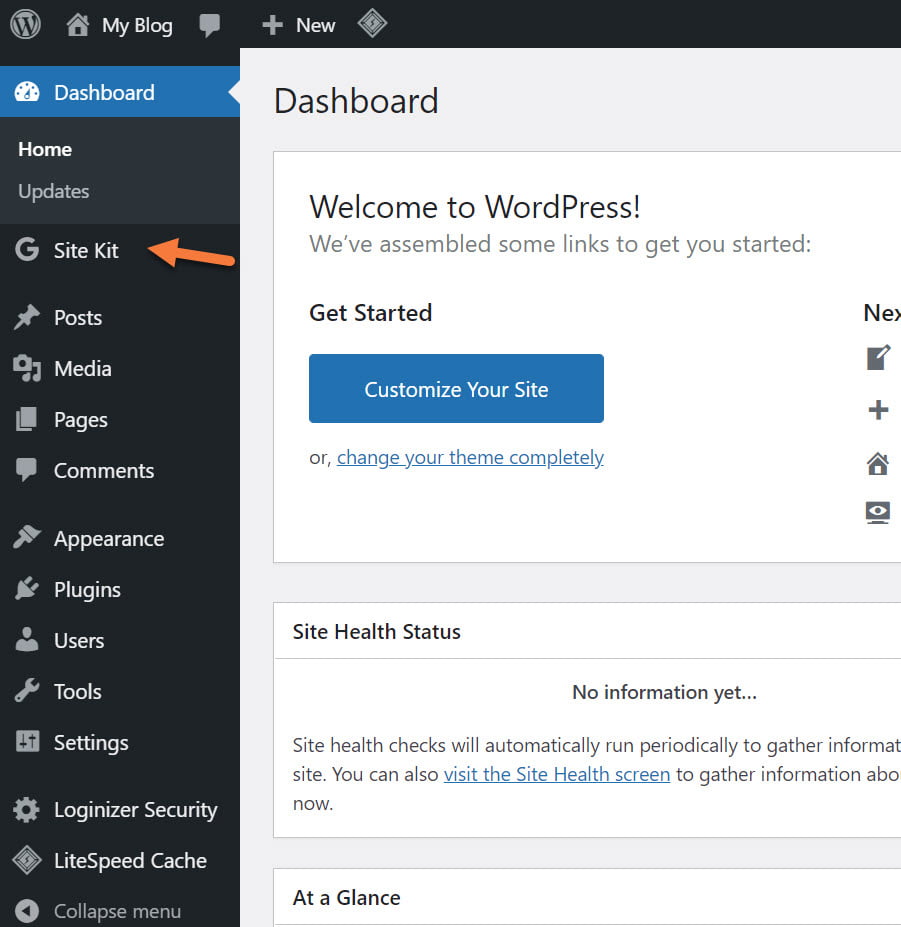Click the Site Kit Google icon
The height and width of the screenshot is (927, 901).
coord(27,250)
